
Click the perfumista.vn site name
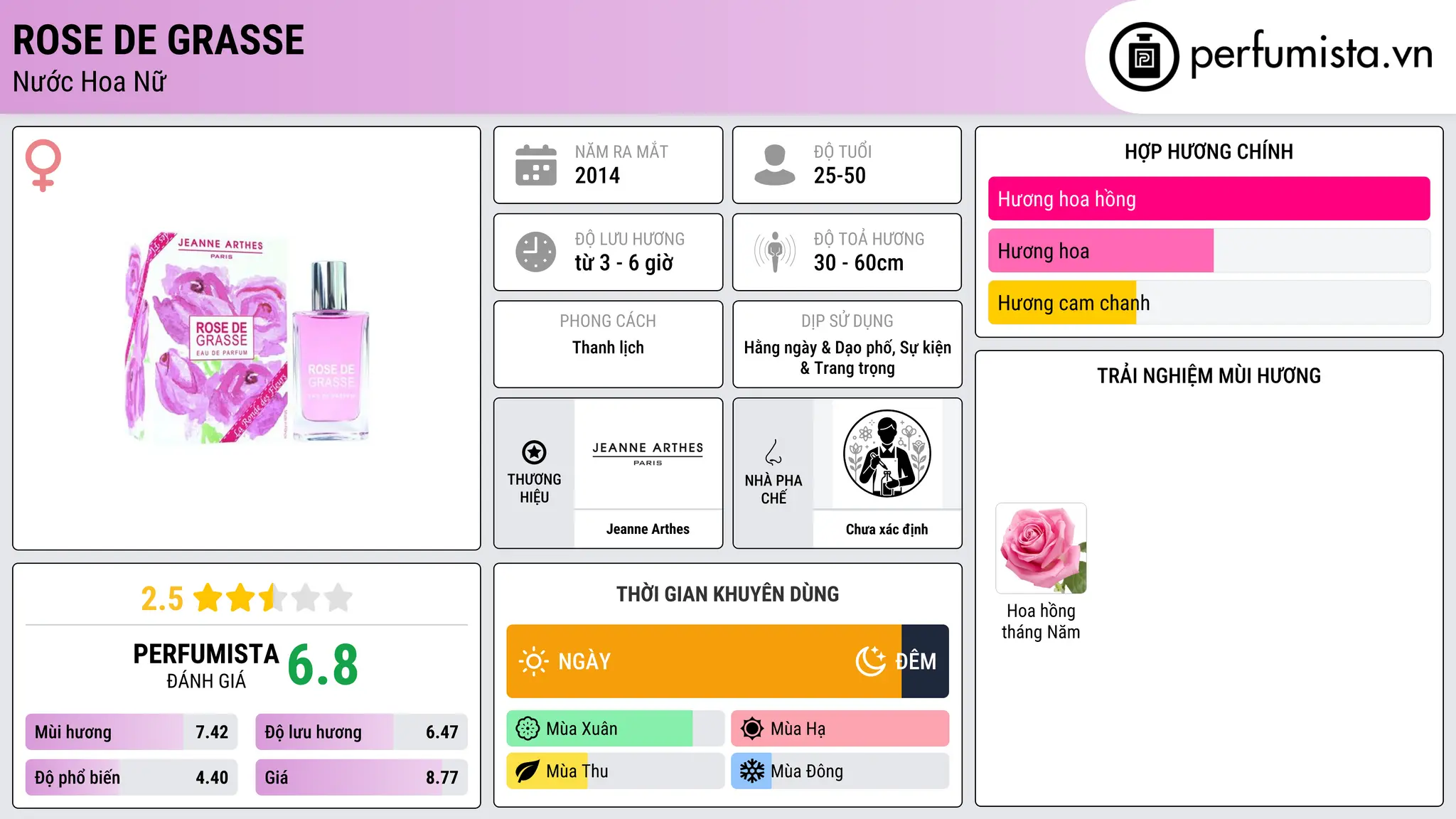1312,55
